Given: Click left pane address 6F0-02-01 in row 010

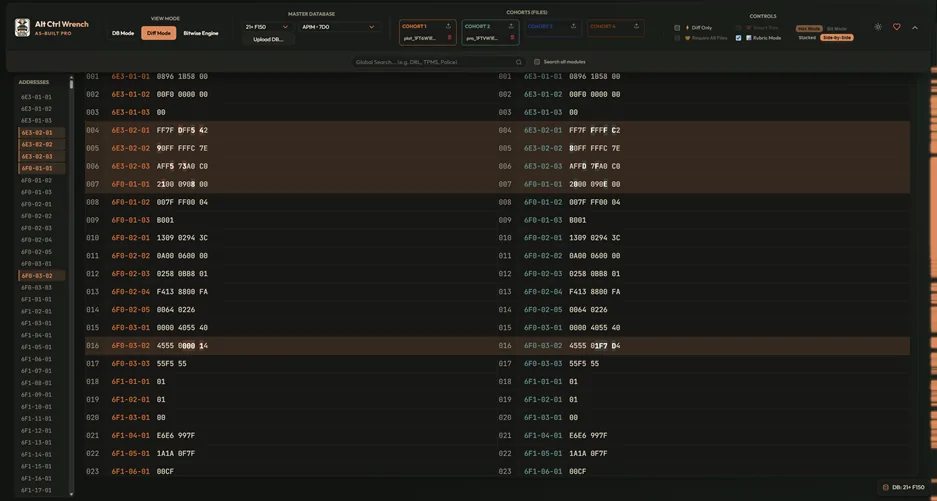Looking at the screenshot, I should pyautogui.click(x=130, y=238).
